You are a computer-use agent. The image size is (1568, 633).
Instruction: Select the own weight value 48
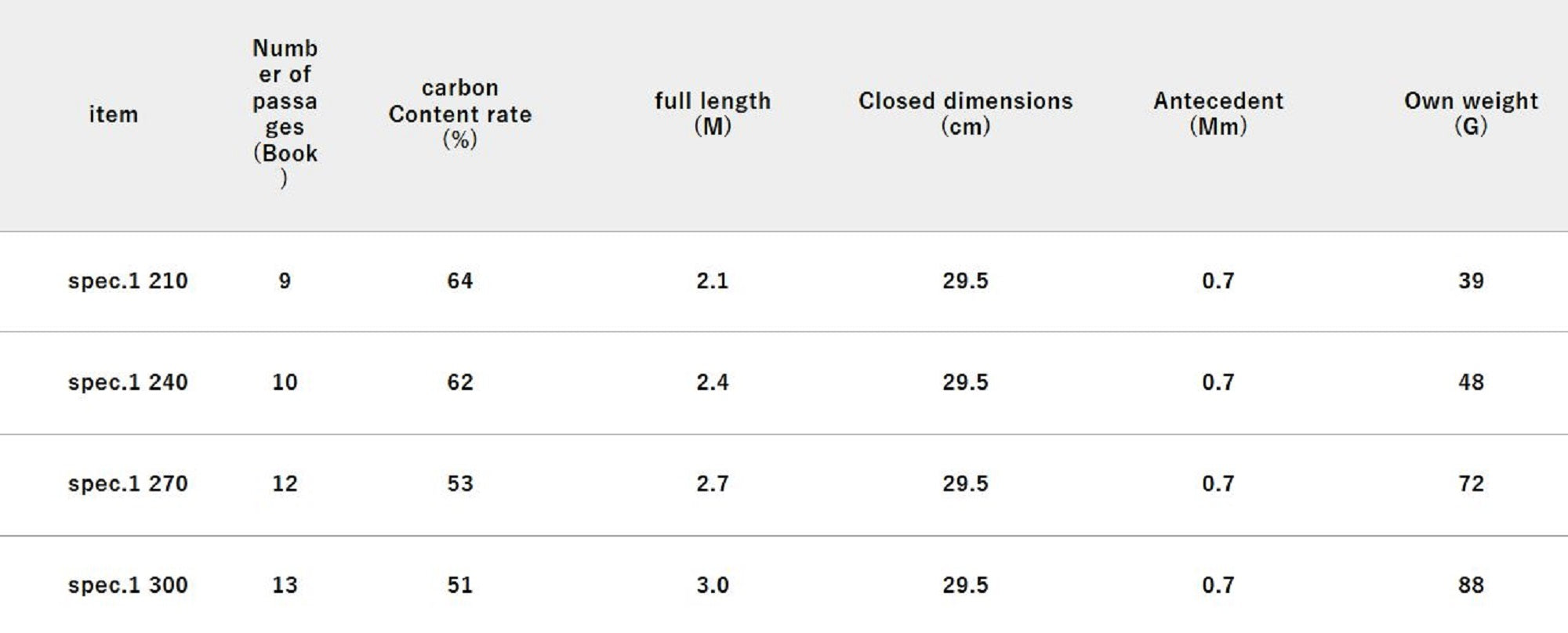coord(1471,382)
